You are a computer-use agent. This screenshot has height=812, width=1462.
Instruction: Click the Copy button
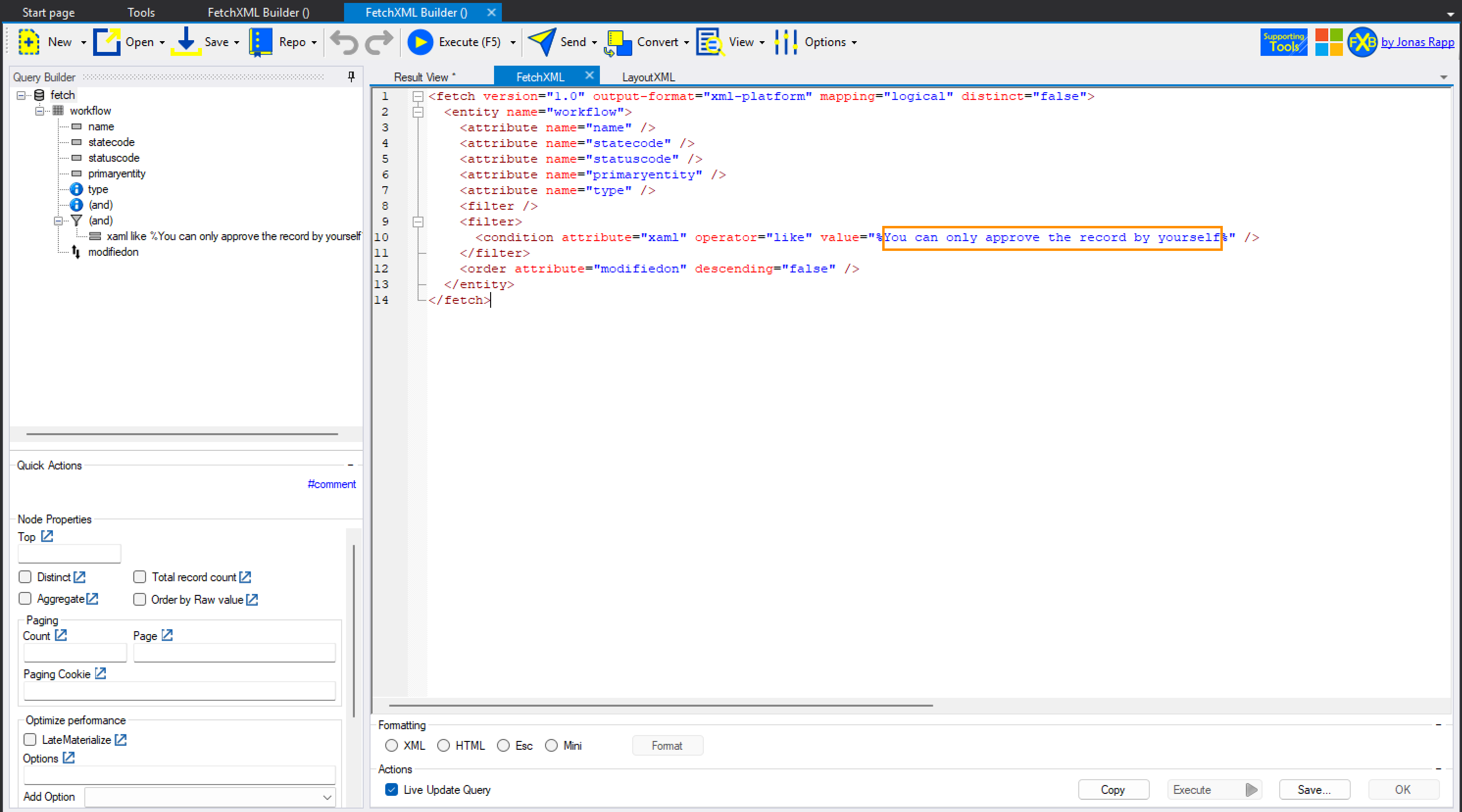1113,789
